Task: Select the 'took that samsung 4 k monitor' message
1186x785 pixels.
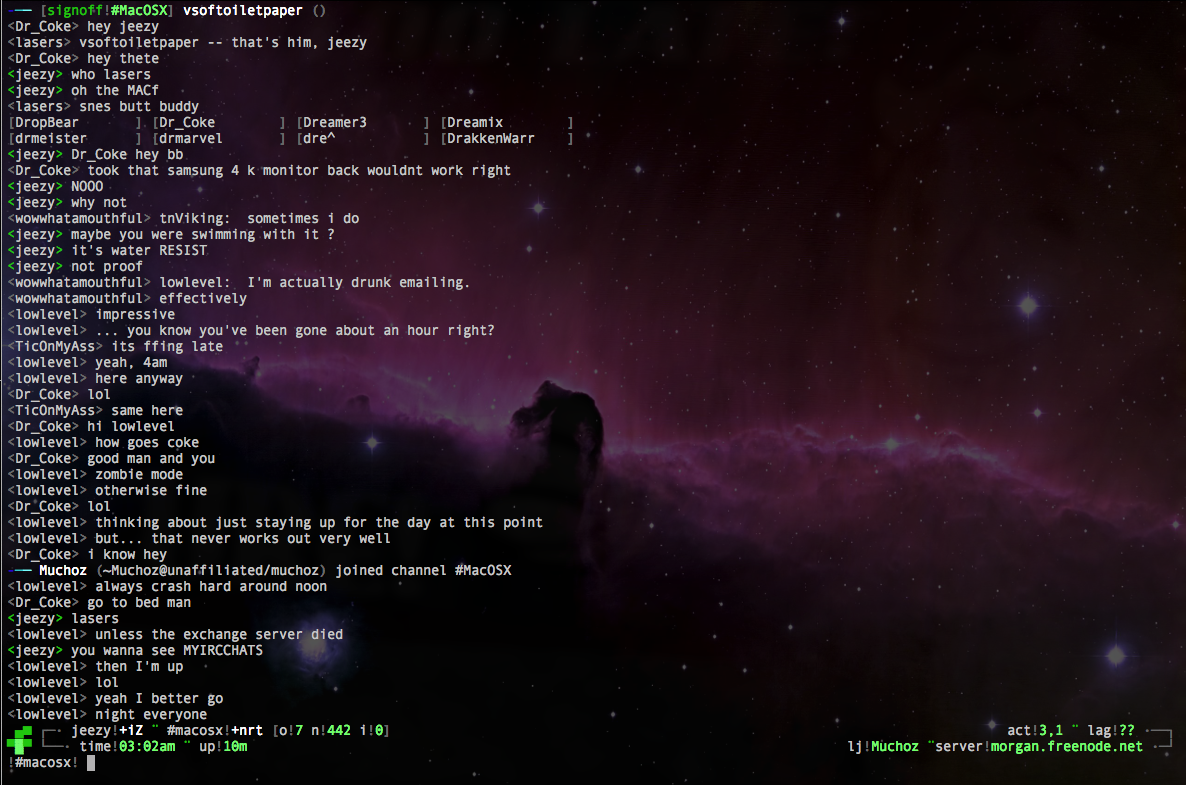Action: pyautogui.click(x=299, y=170)
